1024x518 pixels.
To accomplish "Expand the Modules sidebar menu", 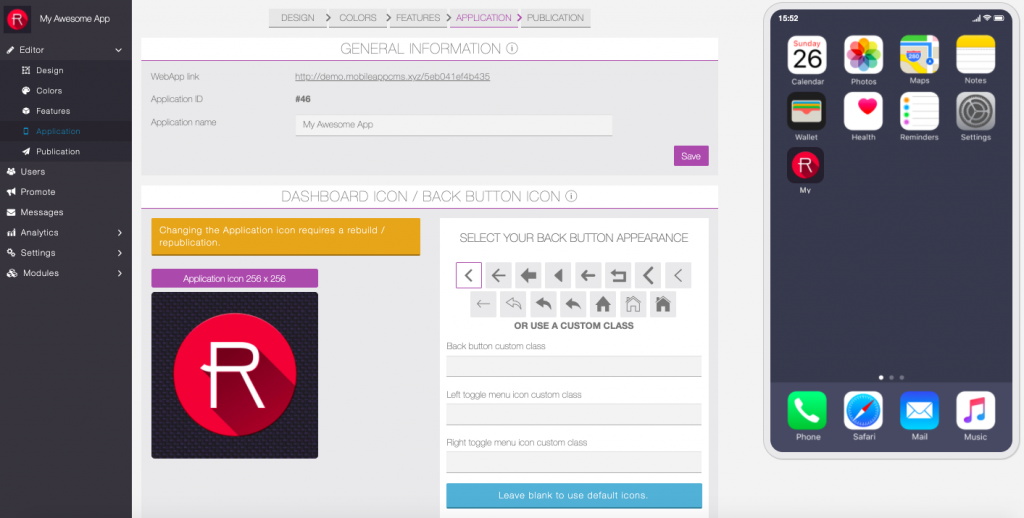I will click(x=119, y=273).
